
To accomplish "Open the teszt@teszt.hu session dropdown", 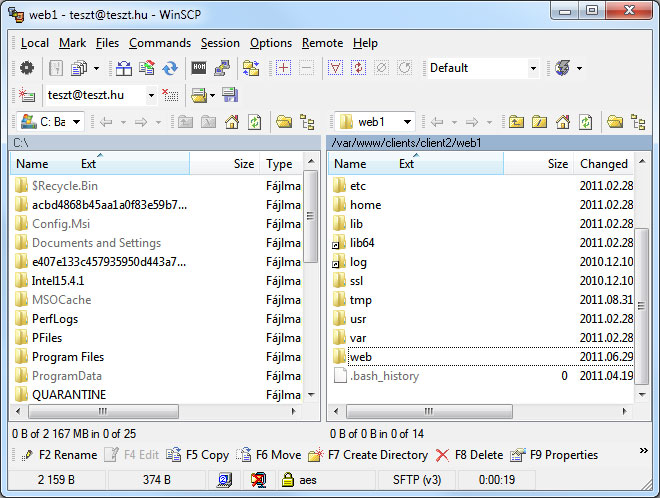I will tap(151, 95).
